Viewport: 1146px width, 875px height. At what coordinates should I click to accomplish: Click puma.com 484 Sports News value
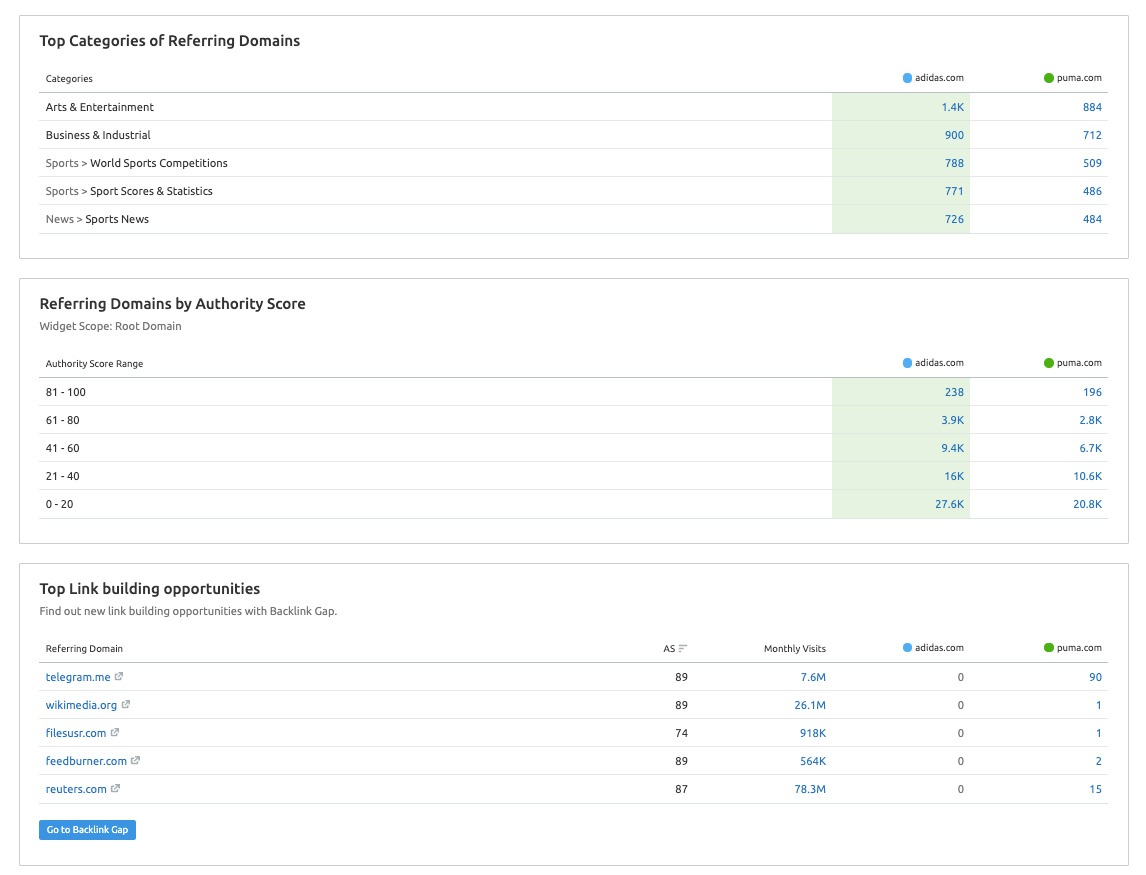point(1092,219)
